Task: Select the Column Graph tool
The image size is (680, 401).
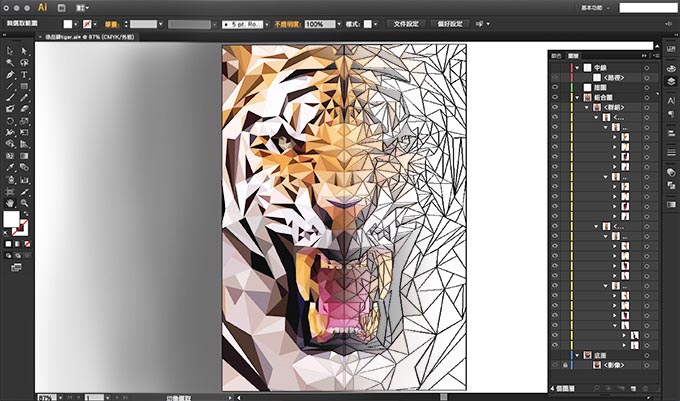Action: tap(24, 179)
